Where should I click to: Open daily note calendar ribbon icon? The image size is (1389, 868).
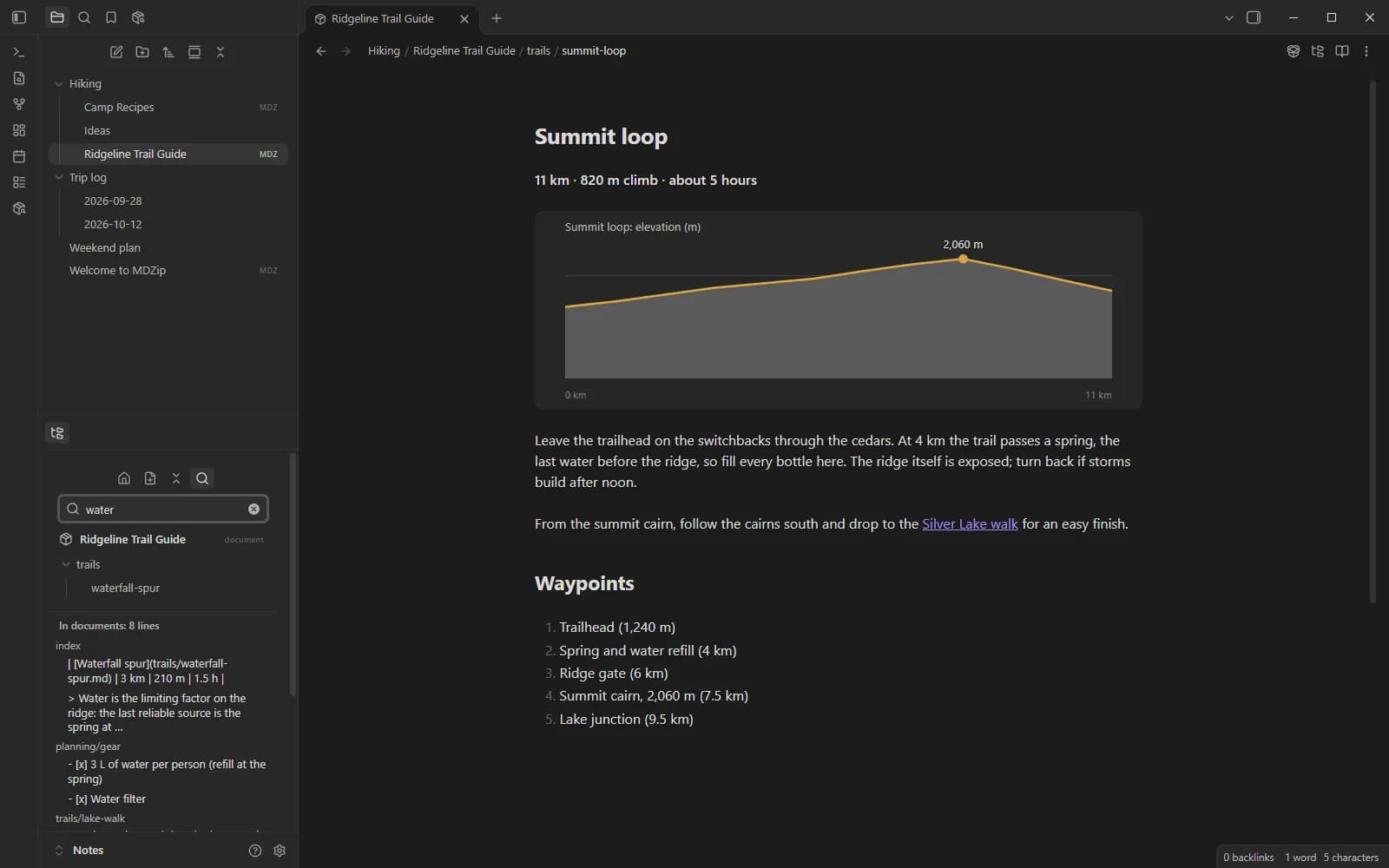pyautogui.click(x=19, y=156)
